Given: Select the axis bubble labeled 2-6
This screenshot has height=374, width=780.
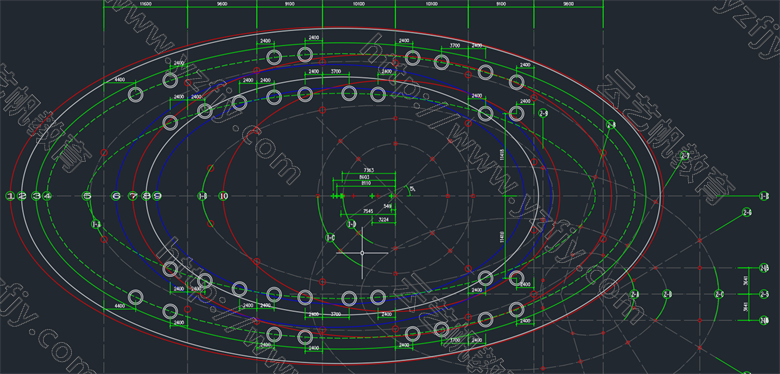Looking at the screenshot, I should click(x=747, y=212).
